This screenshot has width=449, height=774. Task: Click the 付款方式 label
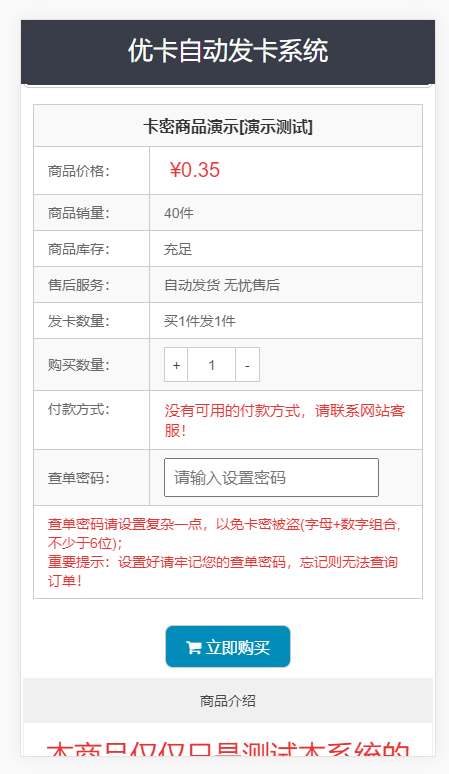click(x=78, y=409)
